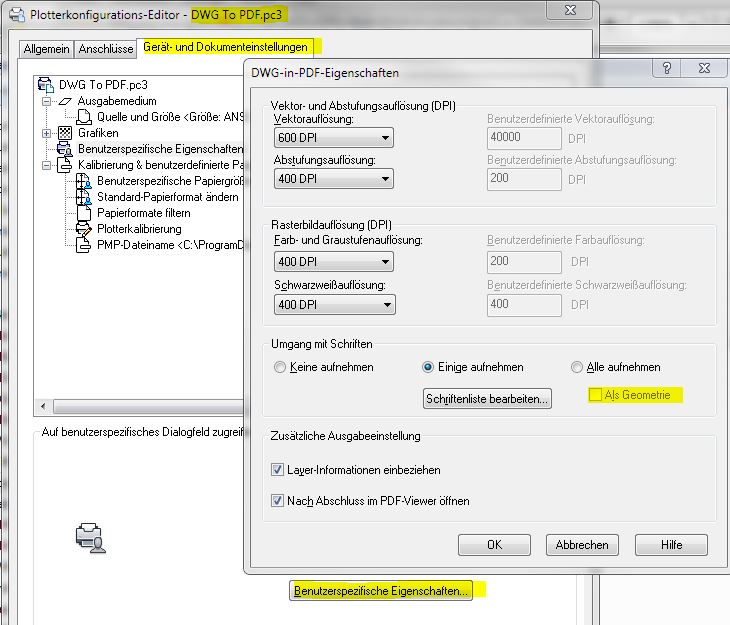730x625 pixels.
Task: Click the Benutzerdefinierte Abstufungsauflösung field
Action: click(x=524, y=179)
